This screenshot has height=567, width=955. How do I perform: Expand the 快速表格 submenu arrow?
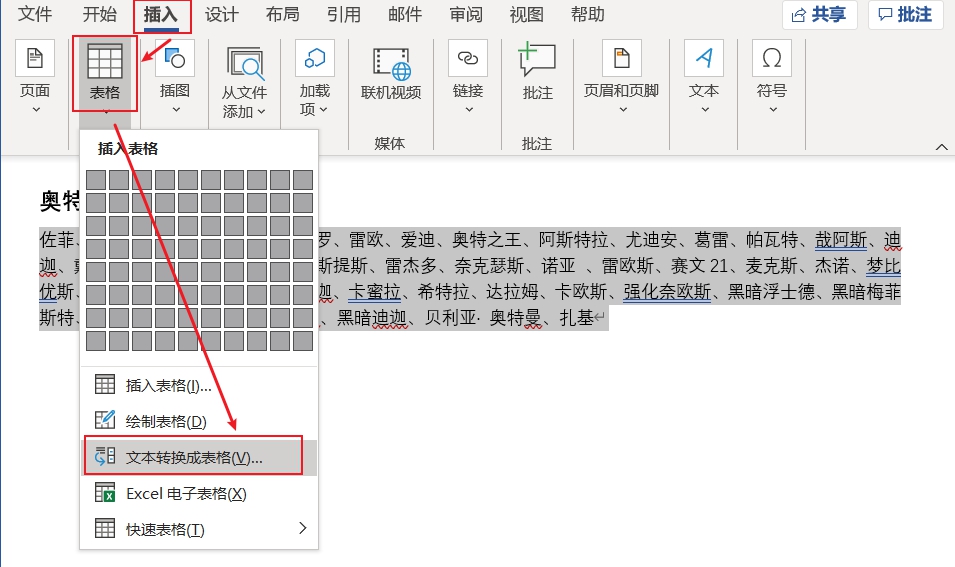[303, 528]
